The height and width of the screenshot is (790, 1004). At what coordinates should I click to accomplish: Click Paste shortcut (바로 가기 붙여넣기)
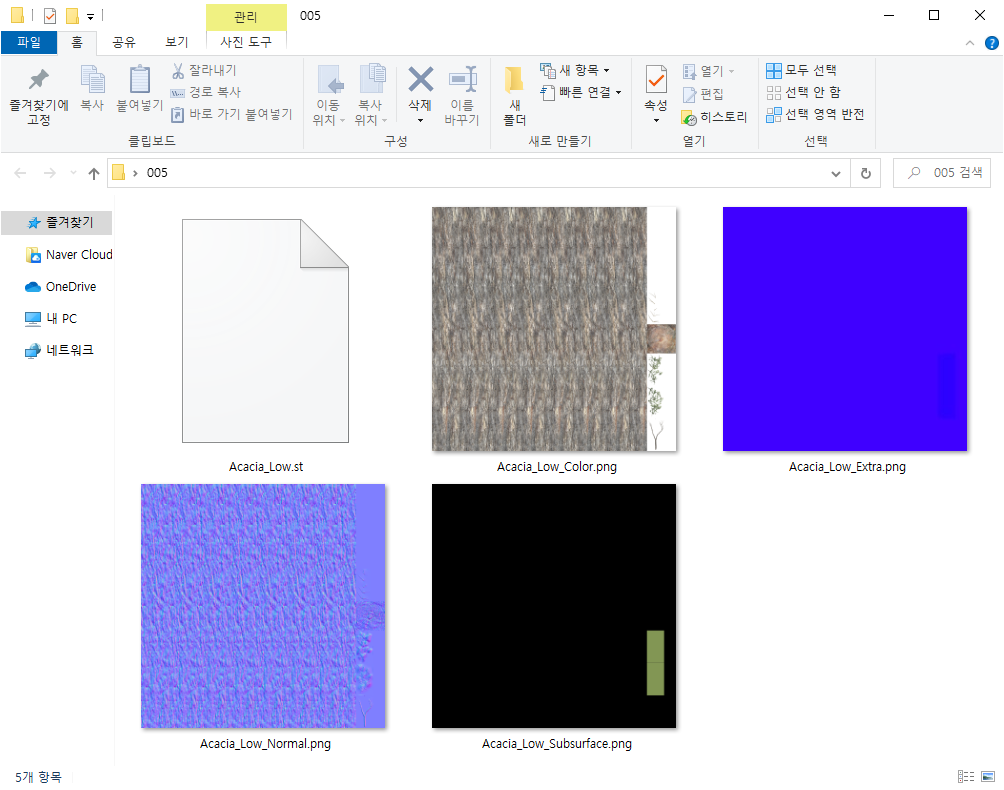[x=232, y=115]
